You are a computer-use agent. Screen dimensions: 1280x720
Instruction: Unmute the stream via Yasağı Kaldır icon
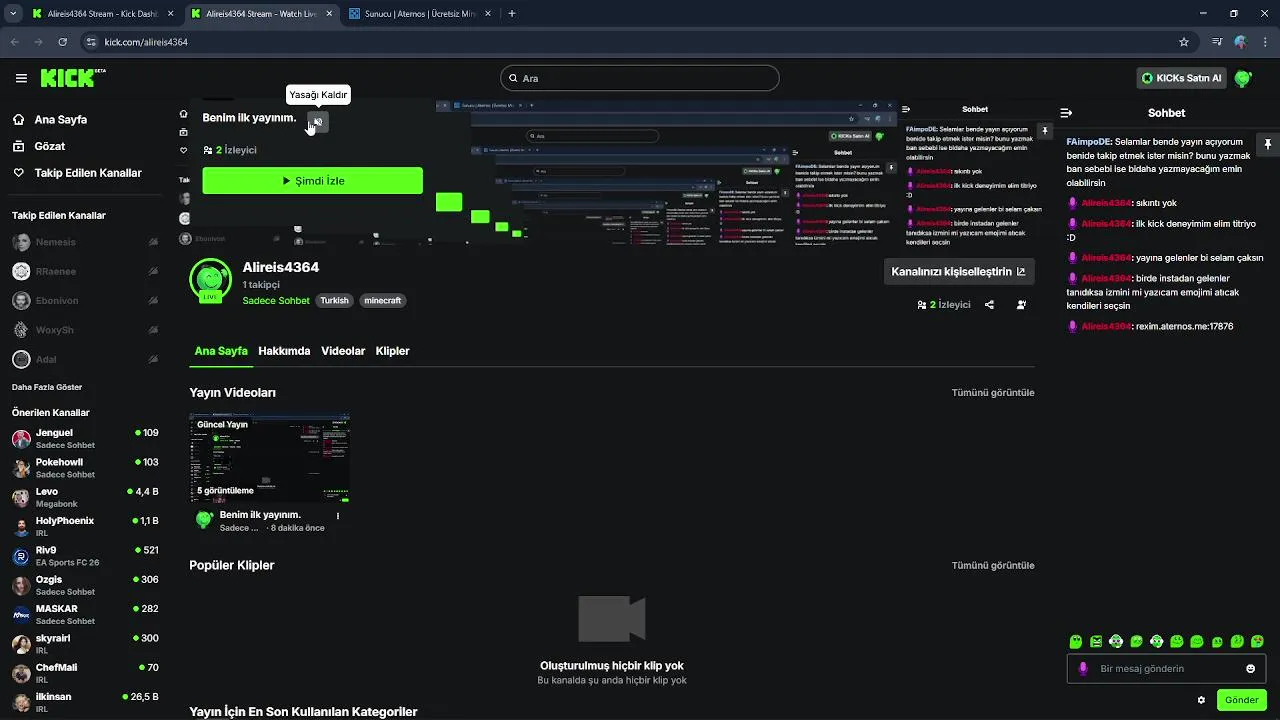(x=317, y=122)
